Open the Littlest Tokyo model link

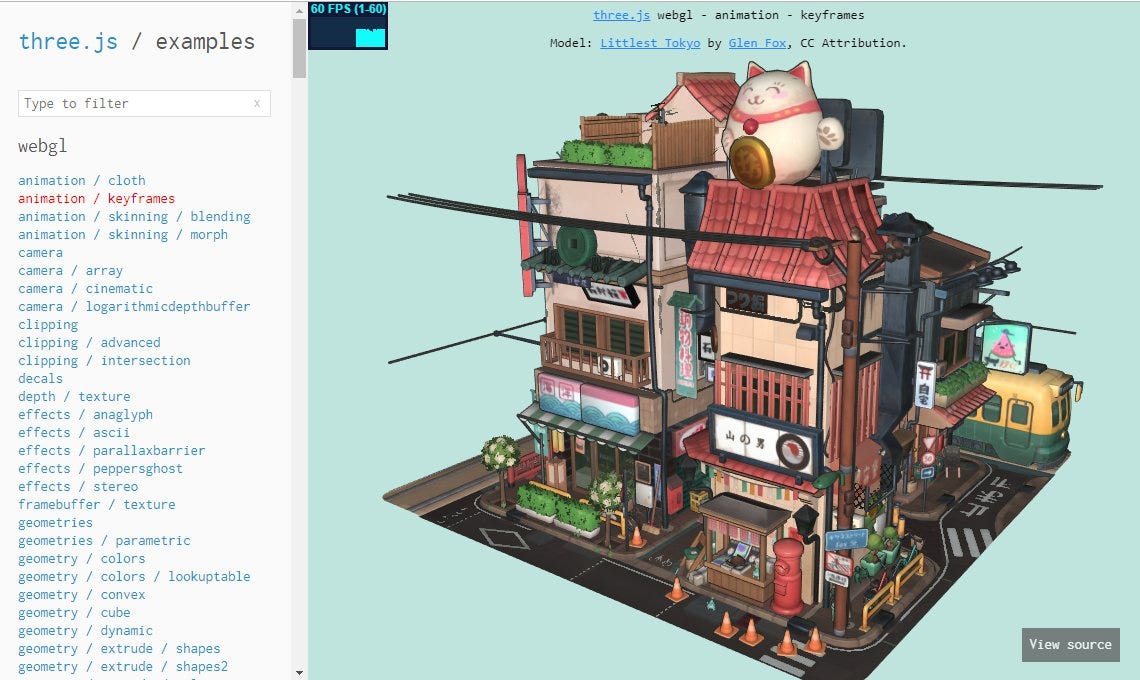click(x=650, y=43)
